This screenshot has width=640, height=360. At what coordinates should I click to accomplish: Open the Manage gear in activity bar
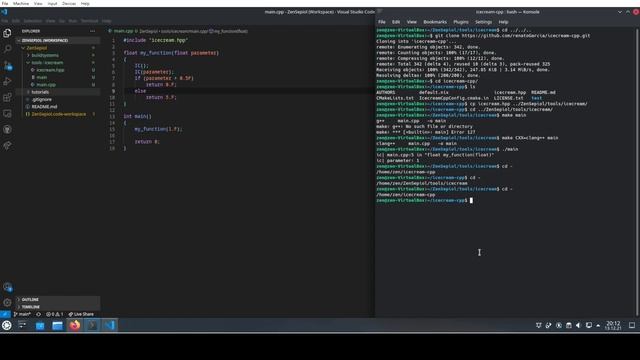click(7, 302)
